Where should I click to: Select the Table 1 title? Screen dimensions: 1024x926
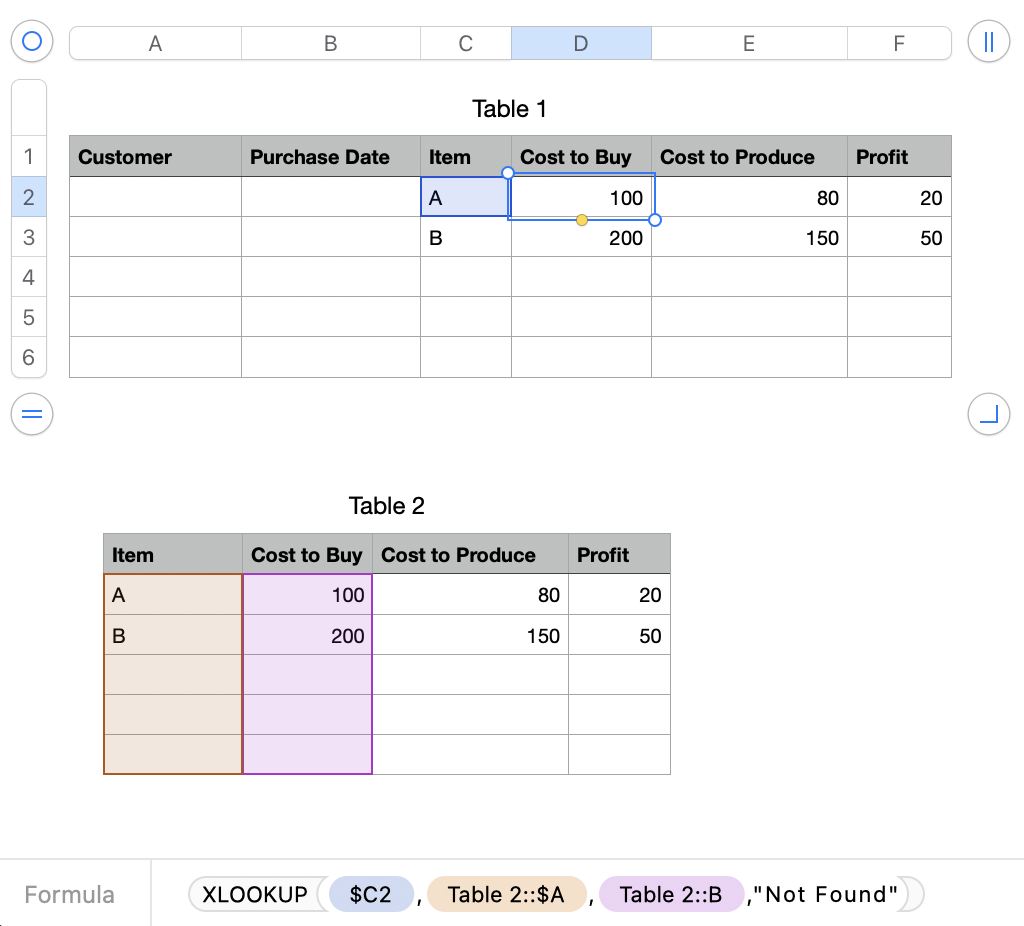coord(509,109)
